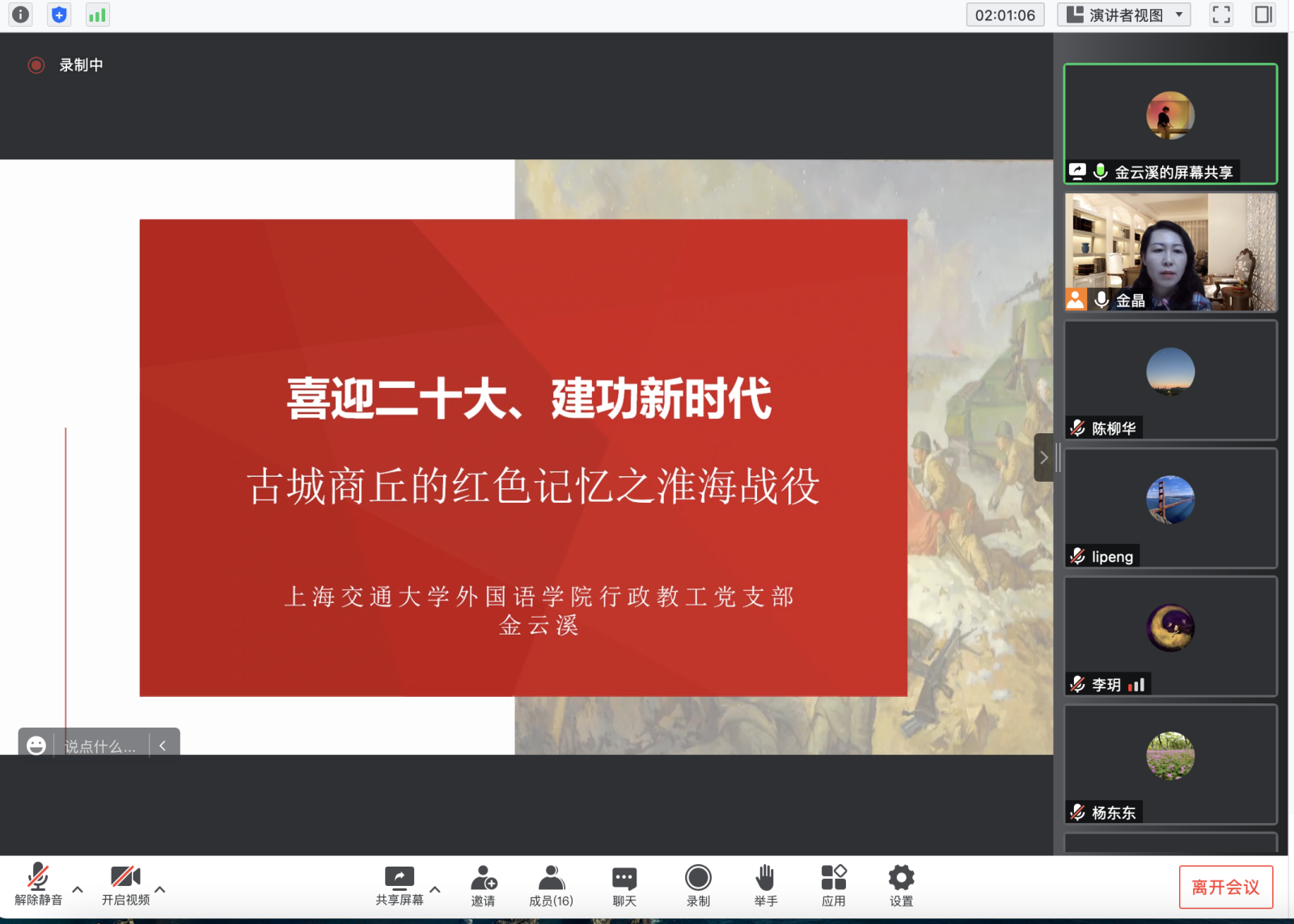
Task: Open the 演讲者视图 view dropdown
Action: [x=1124, y=15]
